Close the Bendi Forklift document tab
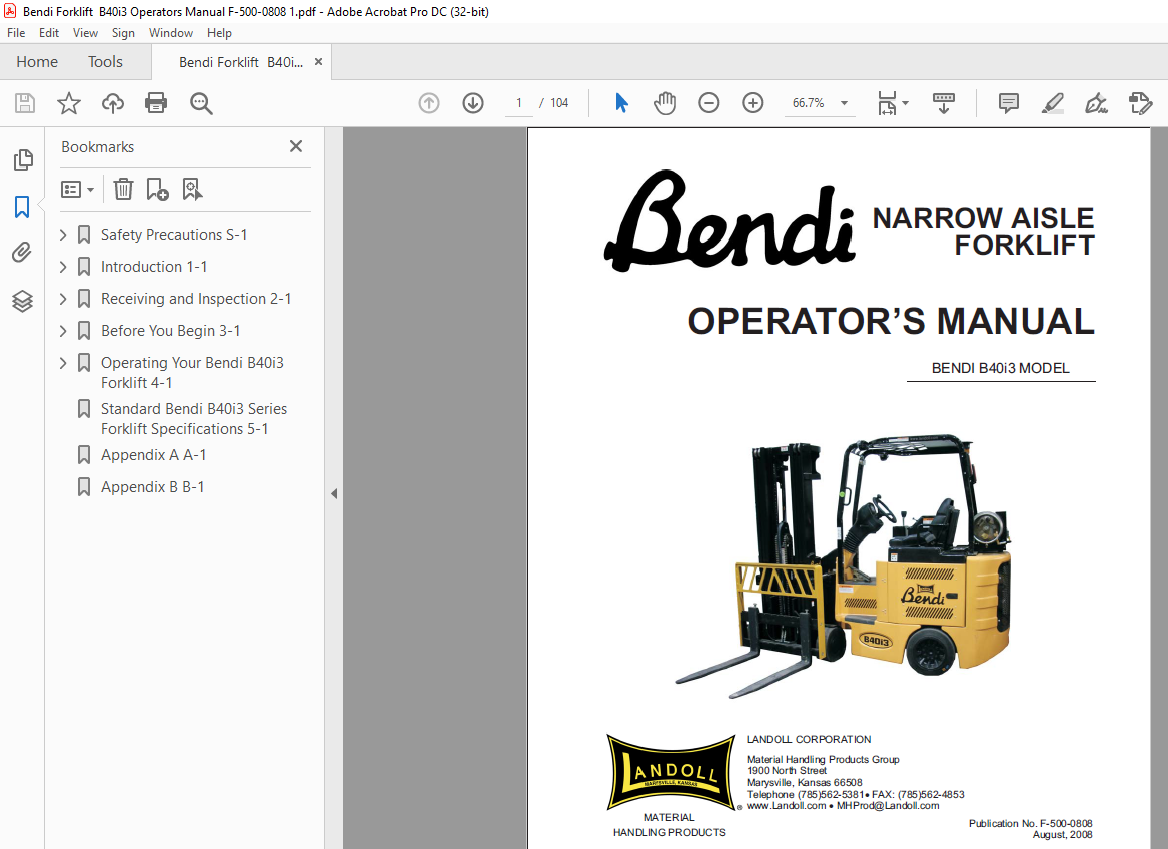 pyautogui.click(x=318, y=62)
